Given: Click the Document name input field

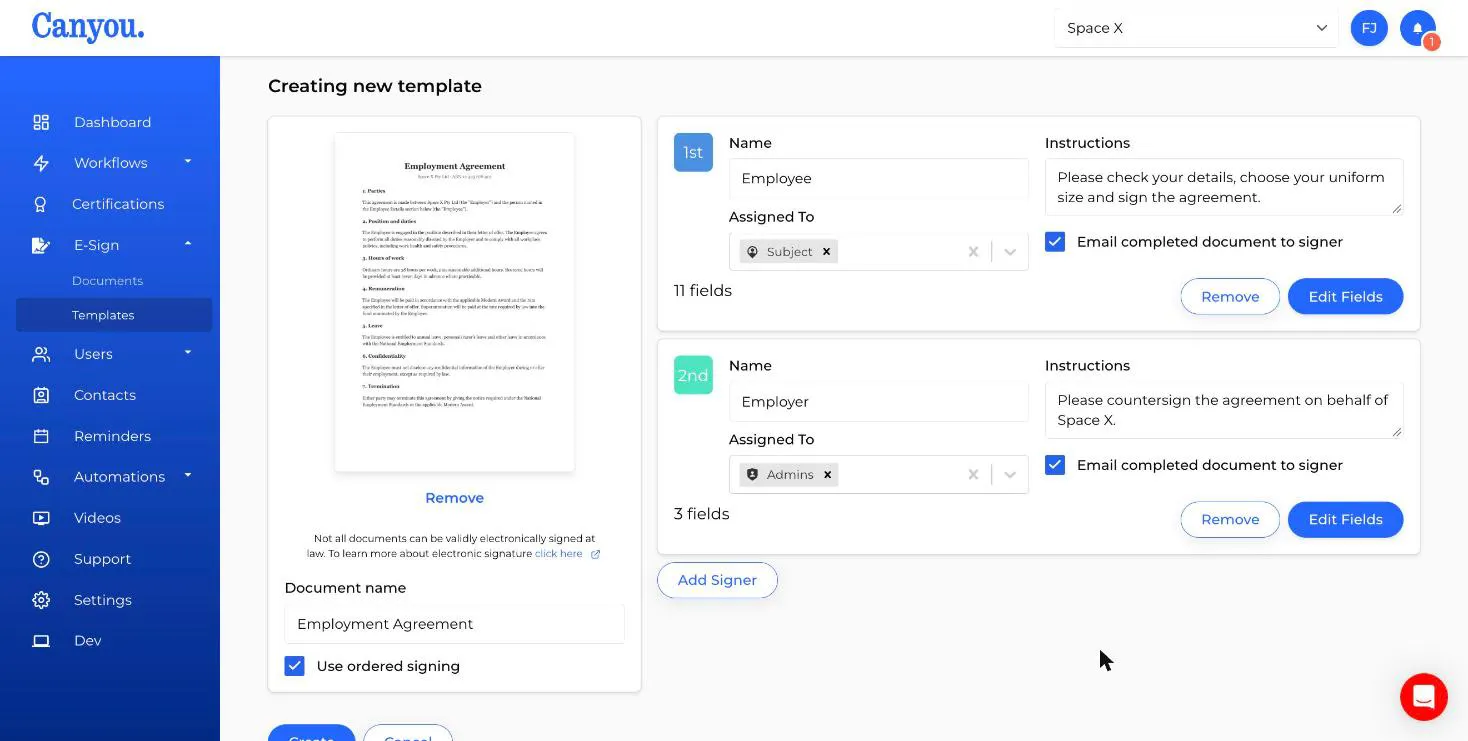Looking at the screenshot, I should click(x=454, y=624).
